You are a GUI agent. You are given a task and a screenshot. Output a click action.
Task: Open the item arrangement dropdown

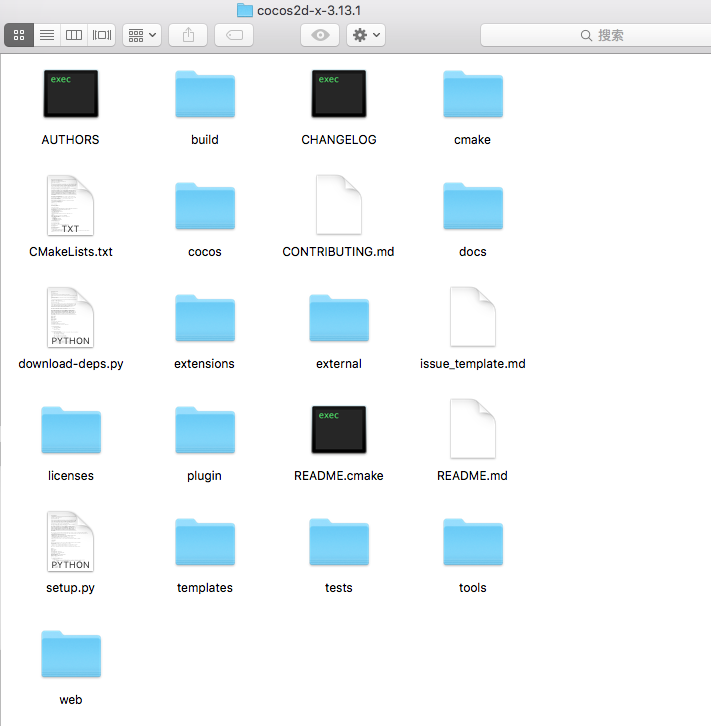[x=142, y=35]
